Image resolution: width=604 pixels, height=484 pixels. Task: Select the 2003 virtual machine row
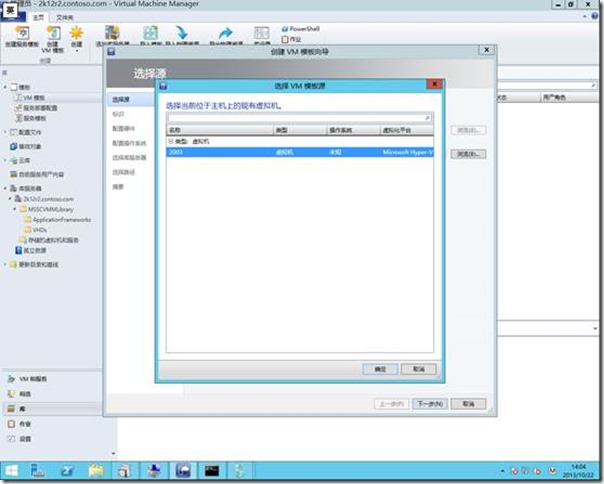click(x=300, y=152)
